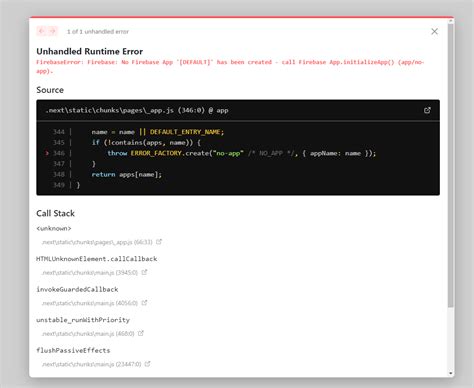Click the 'Call Stack' heading
474x388 pixels.
pyautogui.click(x=55, y=213)
